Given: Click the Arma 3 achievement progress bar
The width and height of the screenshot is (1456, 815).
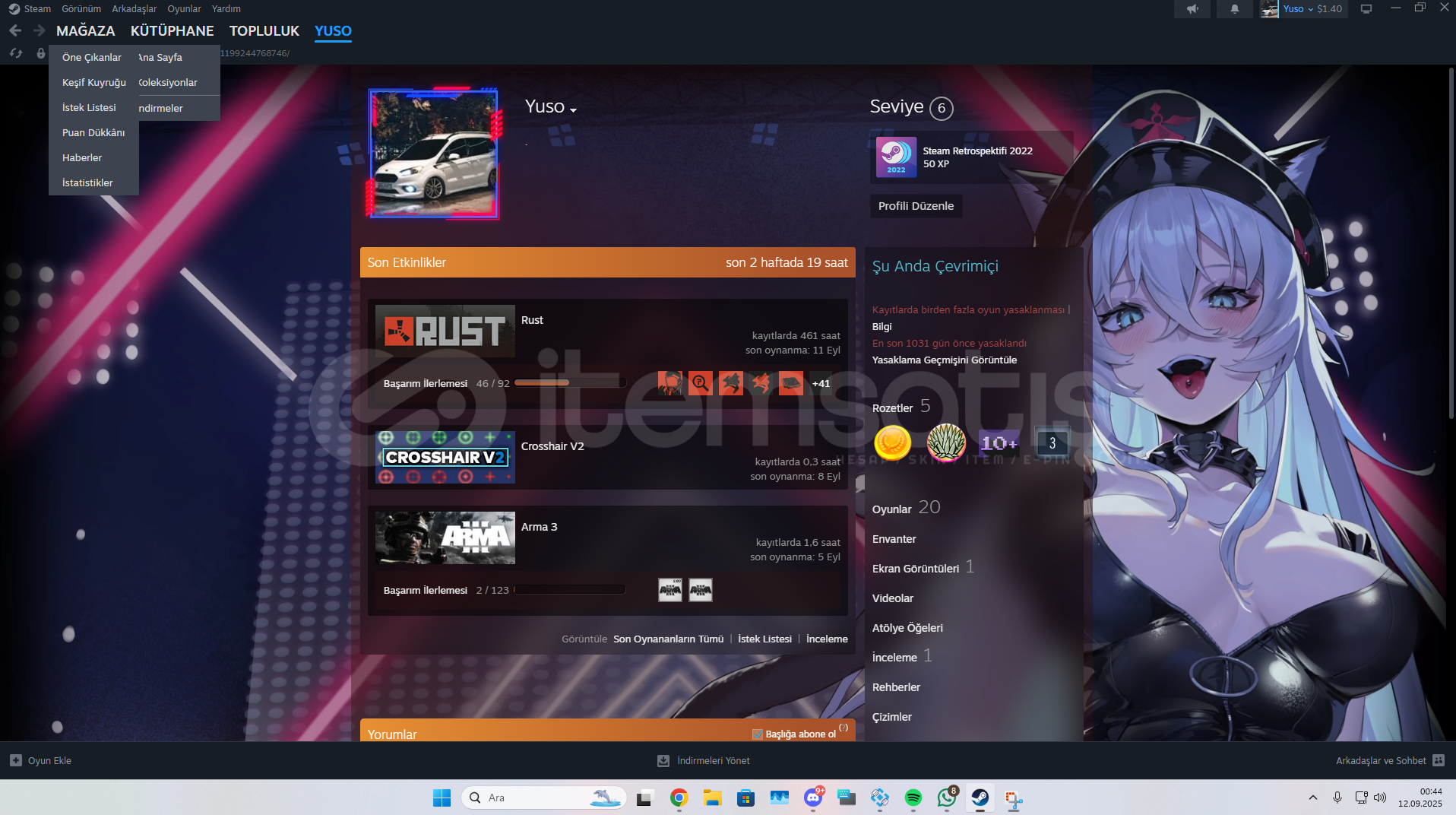Looking at the screenshot, I should pyautogui.click(x=569, y=590).
